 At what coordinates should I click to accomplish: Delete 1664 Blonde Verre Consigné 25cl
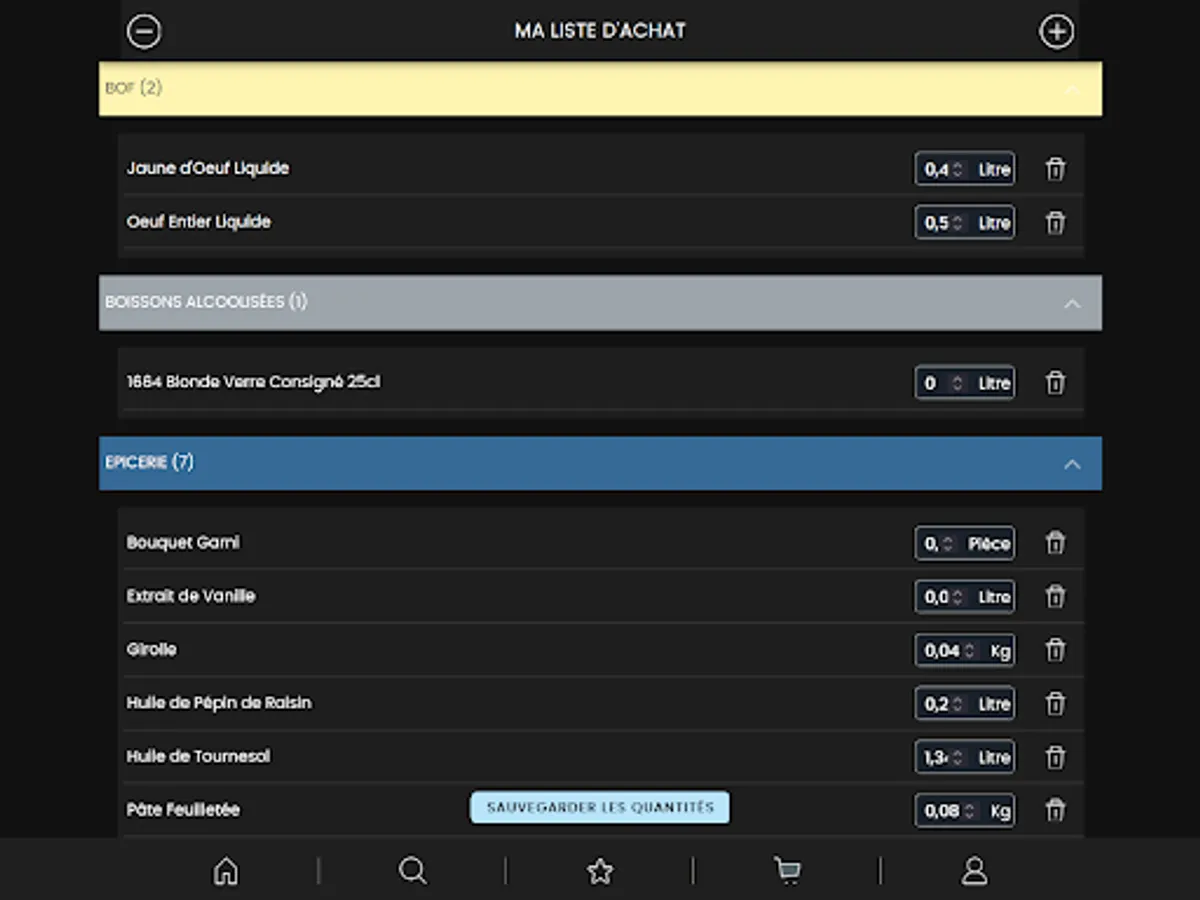pyautogui.click(x=1055, y=382)
